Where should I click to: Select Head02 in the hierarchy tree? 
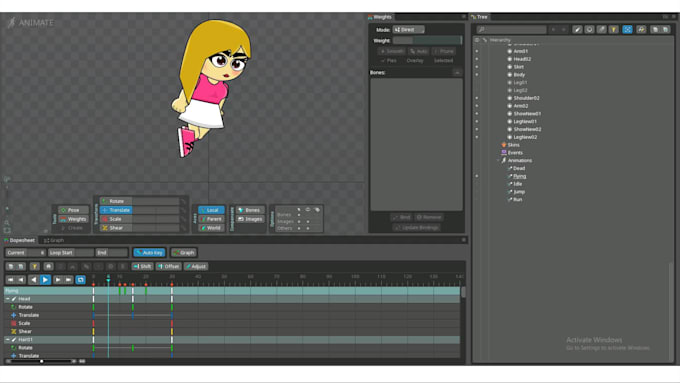click(522, 59)
